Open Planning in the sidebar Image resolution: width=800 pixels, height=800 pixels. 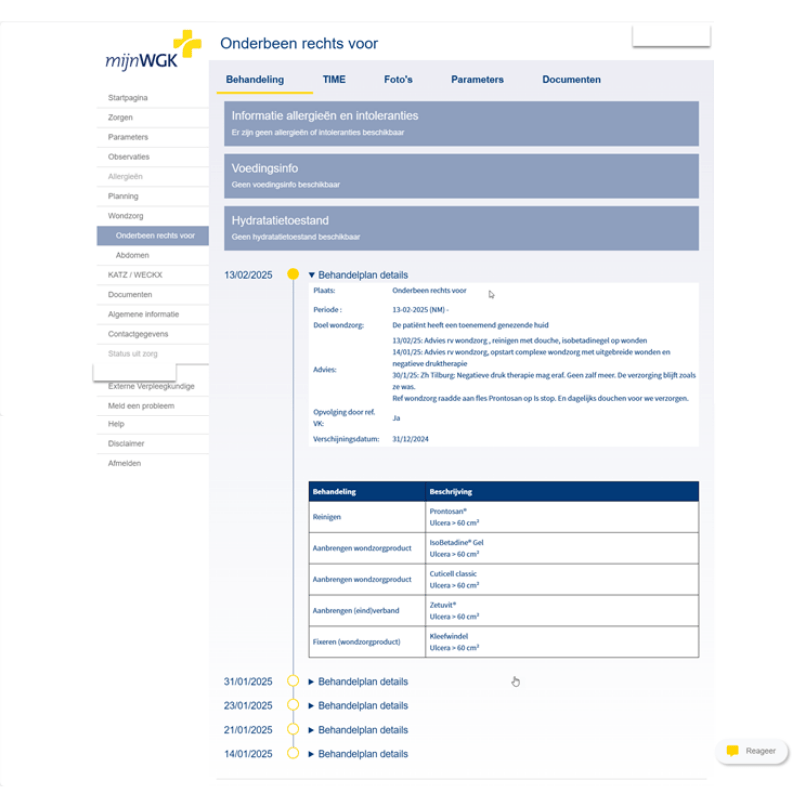click(153, 196)
